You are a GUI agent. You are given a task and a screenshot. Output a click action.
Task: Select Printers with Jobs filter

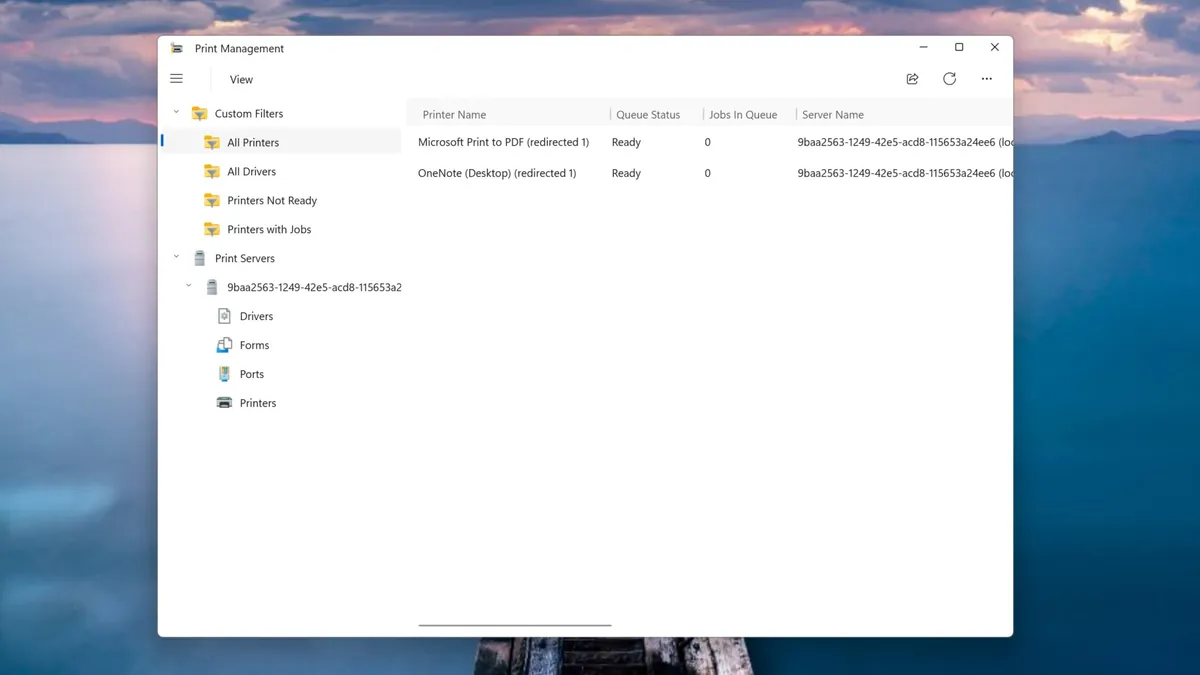tap(269, 230)
